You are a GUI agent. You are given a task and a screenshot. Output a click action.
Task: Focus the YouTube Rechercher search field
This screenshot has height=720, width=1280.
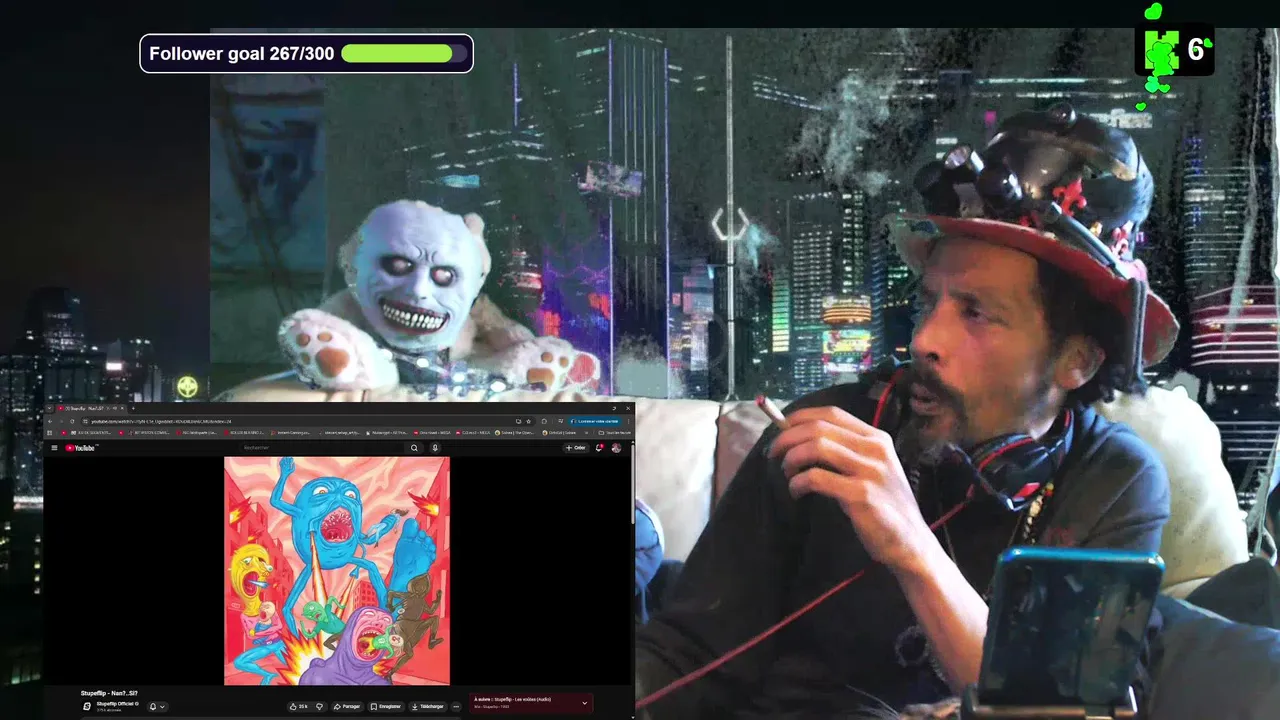point(321,448)
